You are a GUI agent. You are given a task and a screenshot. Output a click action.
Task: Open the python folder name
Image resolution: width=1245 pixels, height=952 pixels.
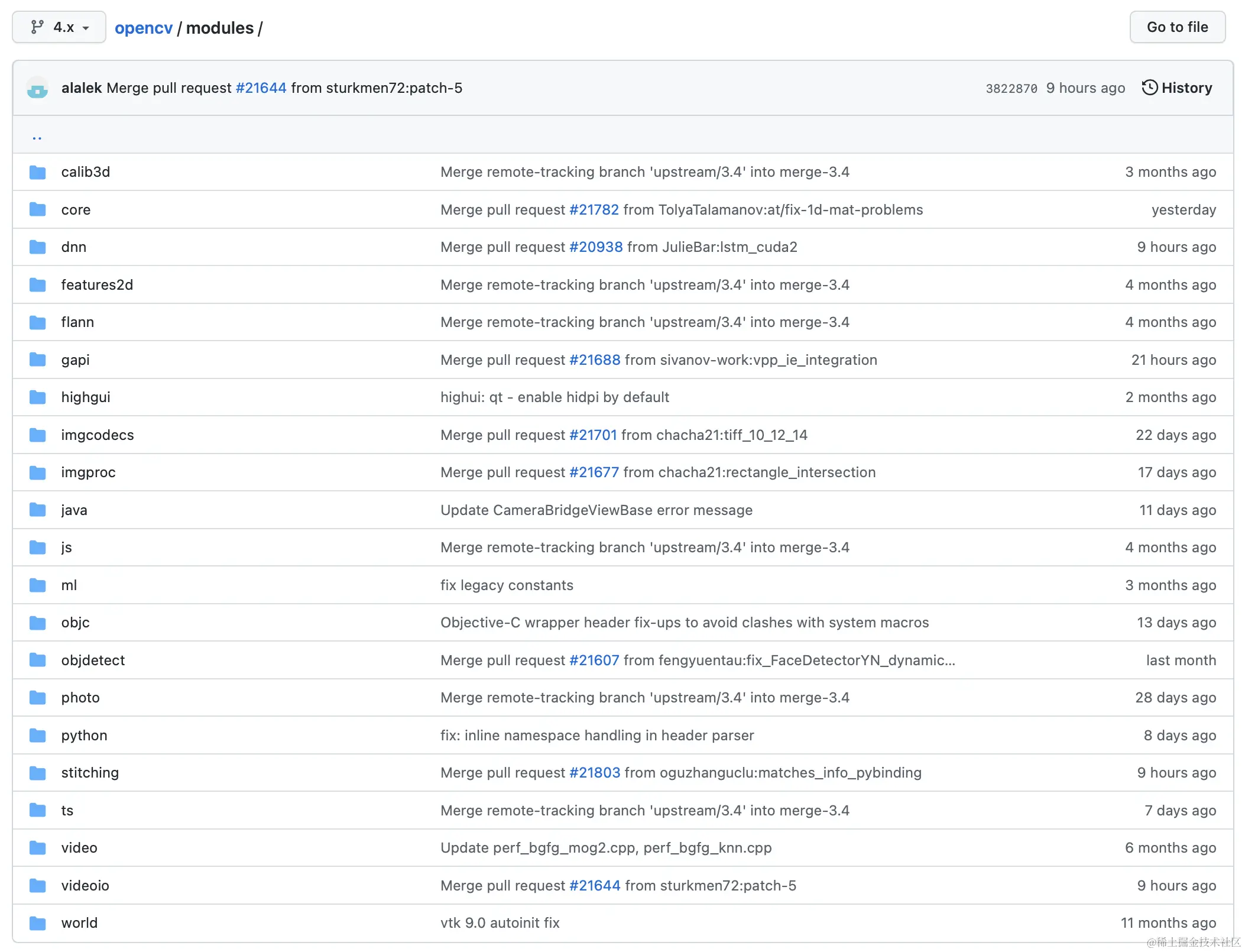pos(84,736)
